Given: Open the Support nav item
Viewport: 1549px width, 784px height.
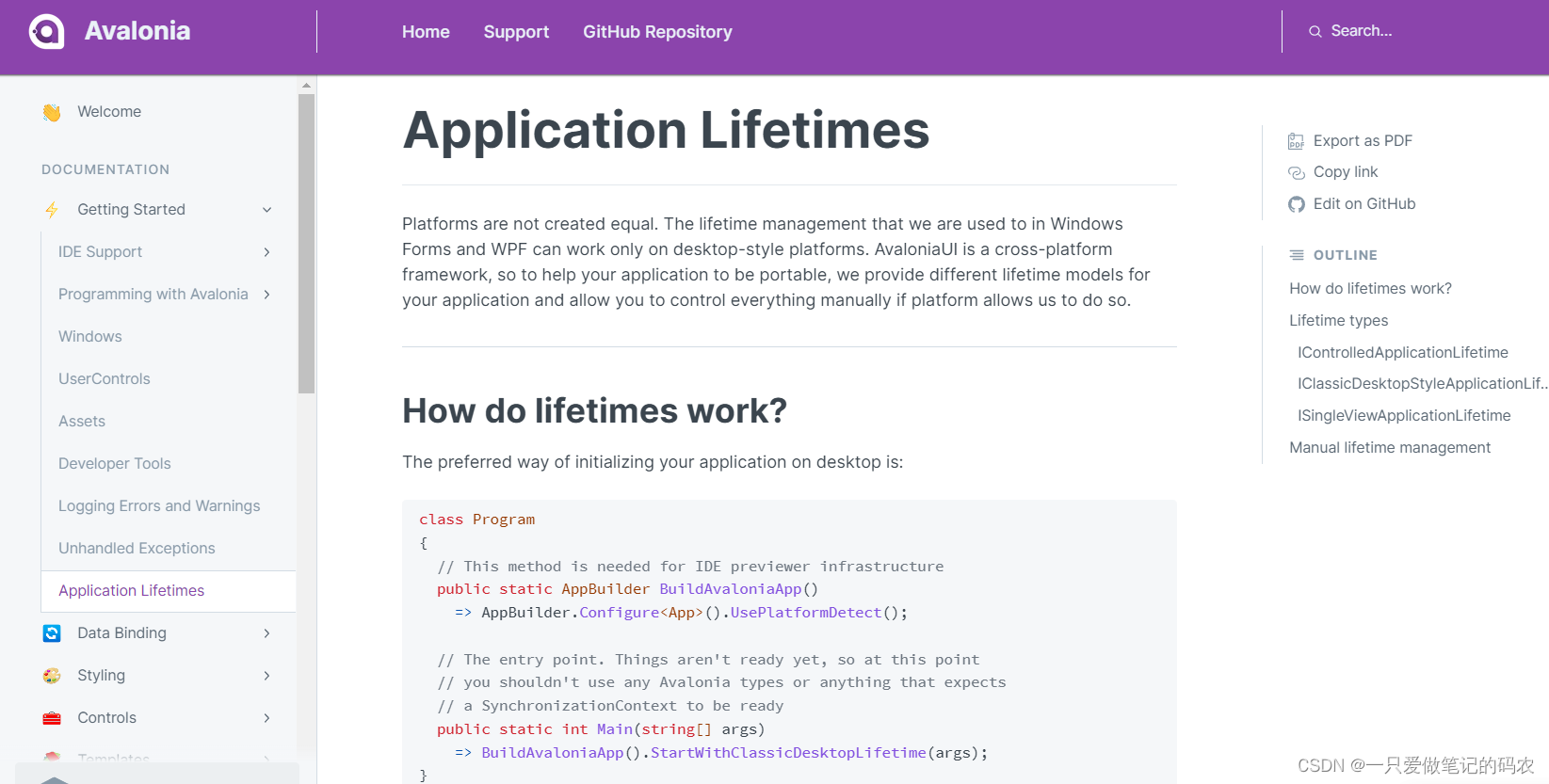Looking at the screenshot, I should pos(516,32).
